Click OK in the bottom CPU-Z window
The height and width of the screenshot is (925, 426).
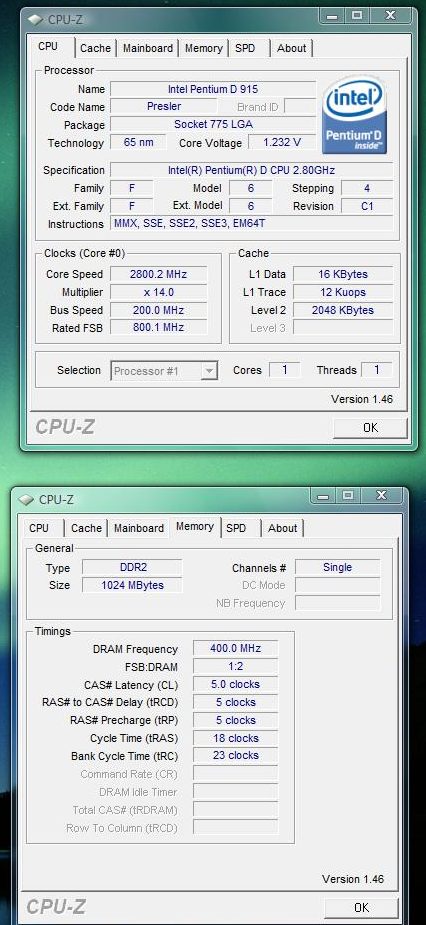362,907
